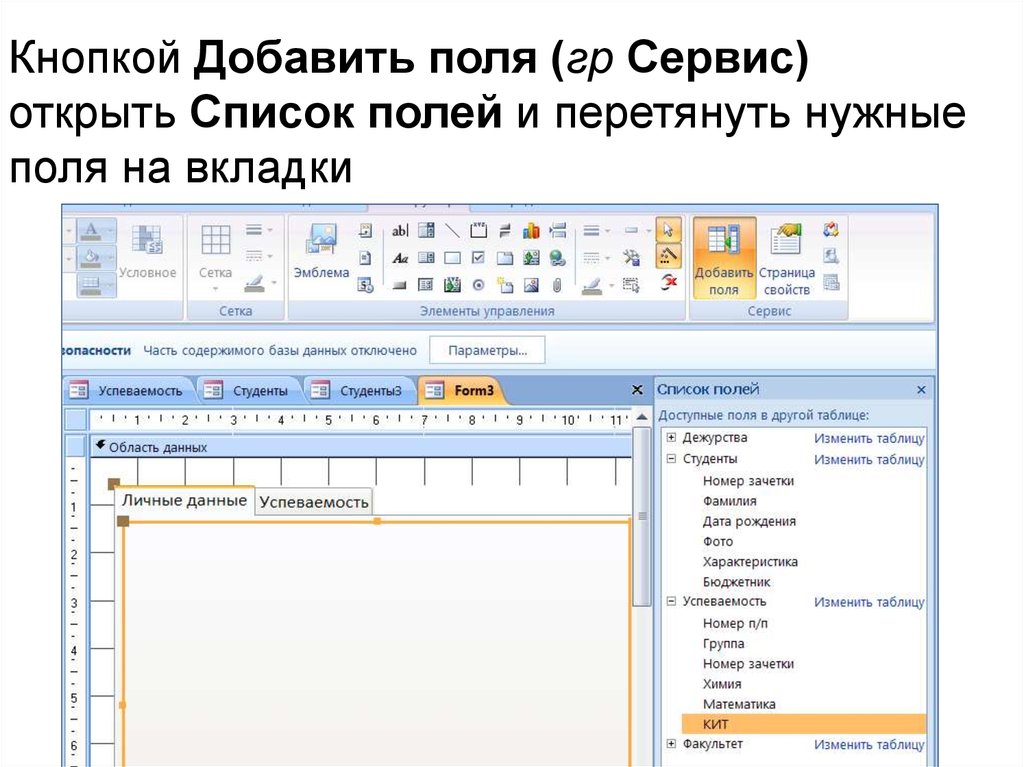Select the text box (ab|) control

pos(400,231)
